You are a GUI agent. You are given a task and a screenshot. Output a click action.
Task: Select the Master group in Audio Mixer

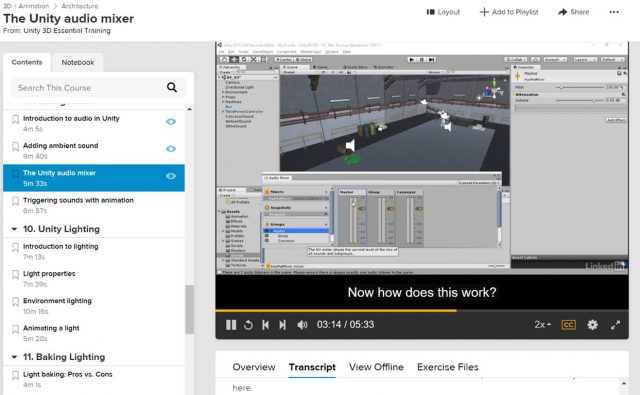(x=296, y=231)
